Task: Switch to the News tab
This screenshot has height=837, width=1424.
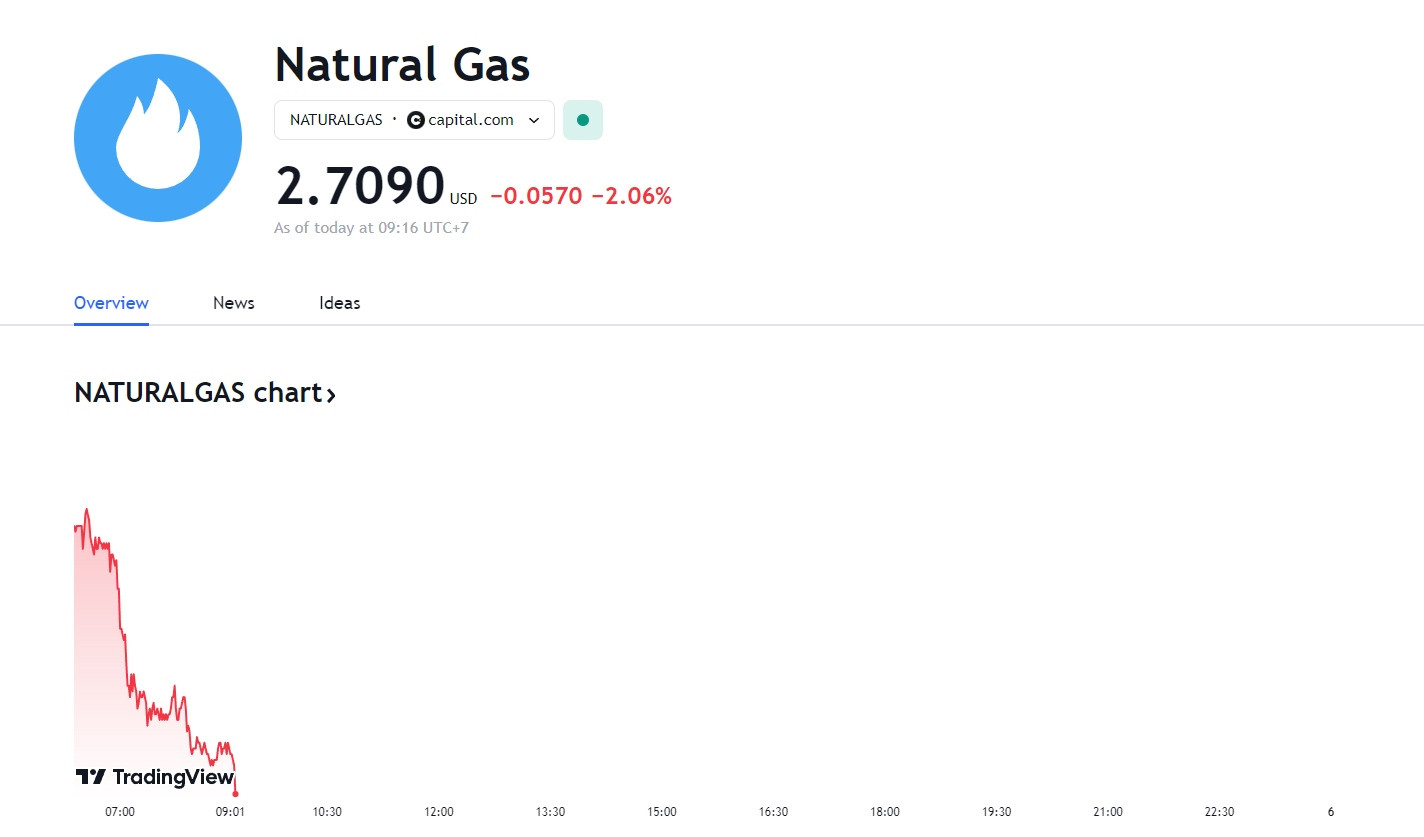Action: click(234, 303)
